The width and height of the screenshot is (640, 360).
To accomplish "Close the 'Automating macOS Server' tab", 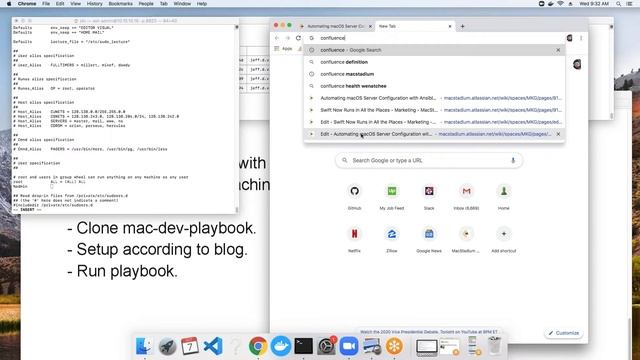I will (370, 26).
